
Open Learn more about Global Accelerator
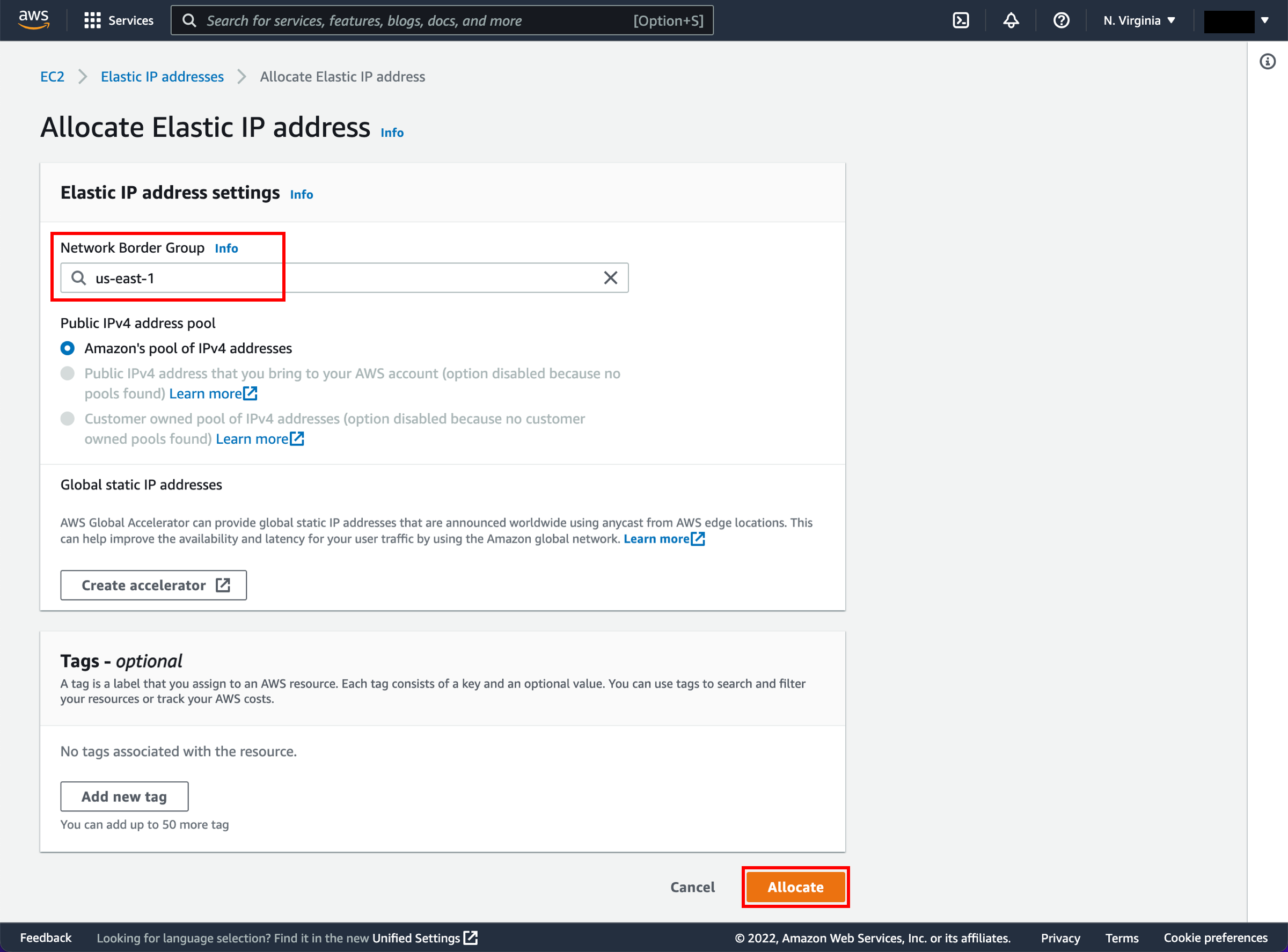(x=664, y=539)
